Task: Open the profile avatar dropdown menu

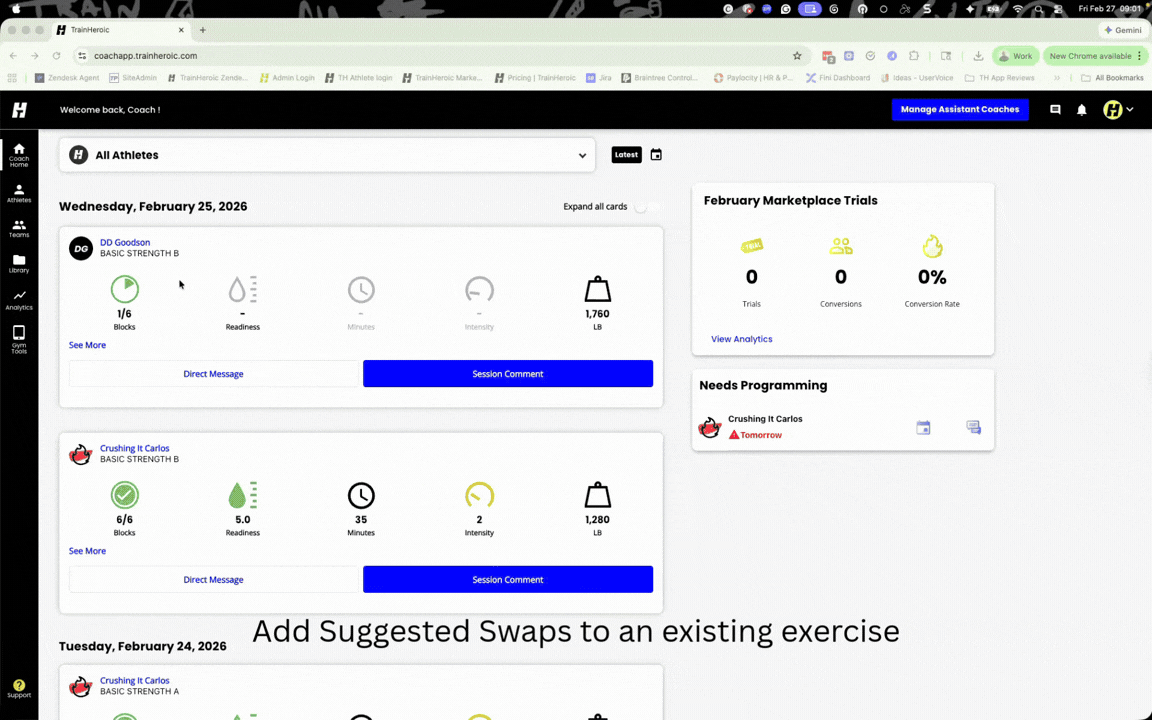Action: coord(1118,109)
